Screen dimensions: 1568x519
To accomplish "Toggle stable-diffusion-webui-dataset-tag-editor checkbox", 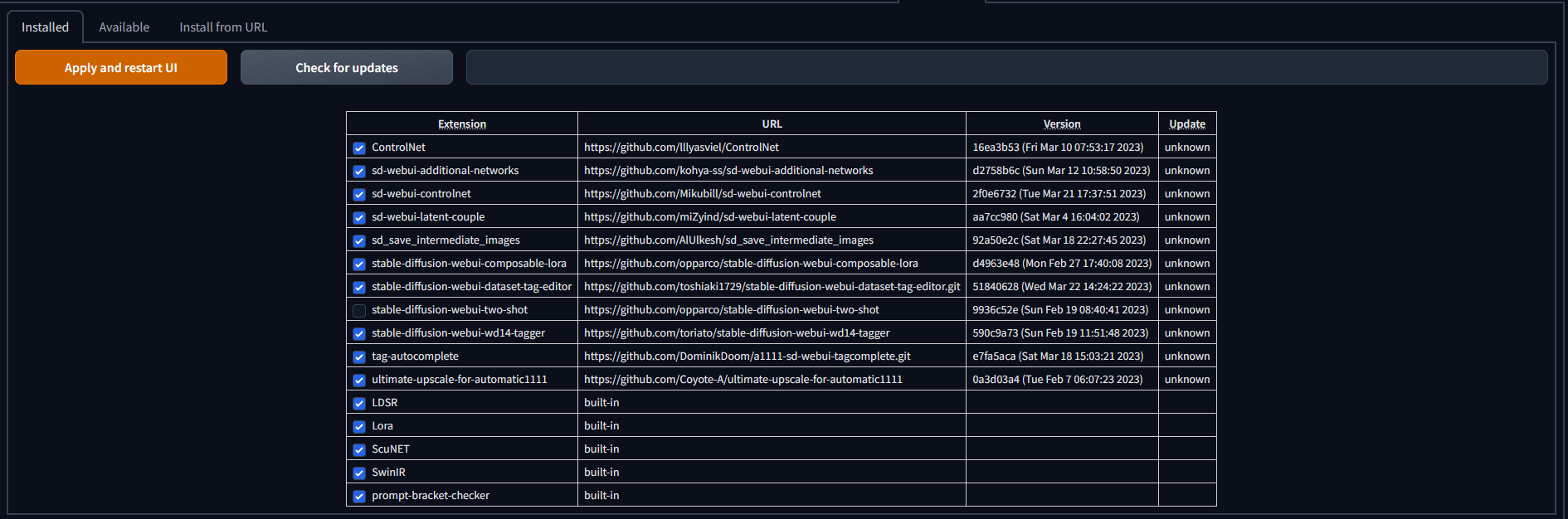I will point(359,287).
